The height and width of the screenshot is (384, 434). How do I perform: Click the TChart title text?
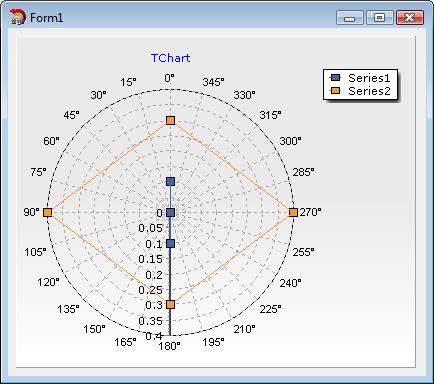[170, 58]
